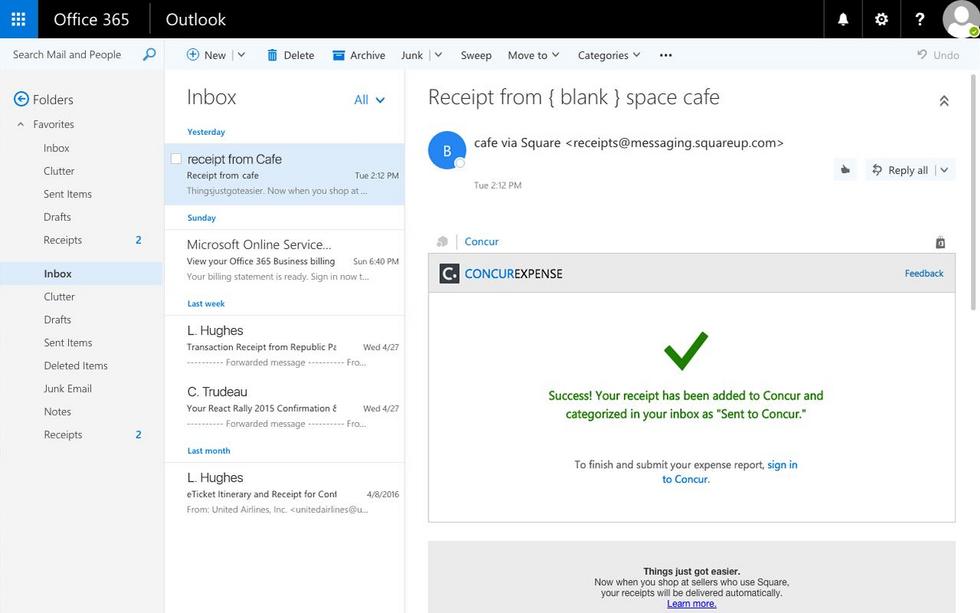This screenshot has width=980, height=613.
Task: Click the Reply all button
Action: pos(901,170)
